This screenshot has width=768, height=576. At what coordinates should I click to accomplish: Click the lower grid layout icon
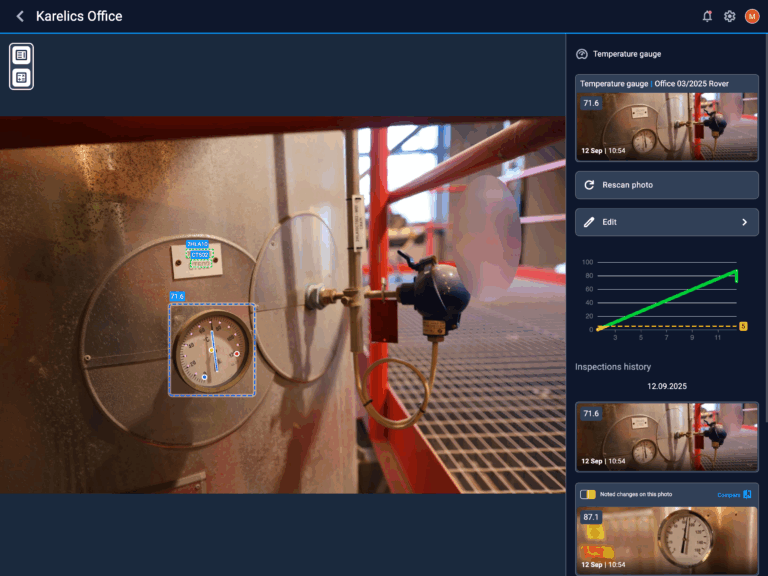(x=21, y=77)
